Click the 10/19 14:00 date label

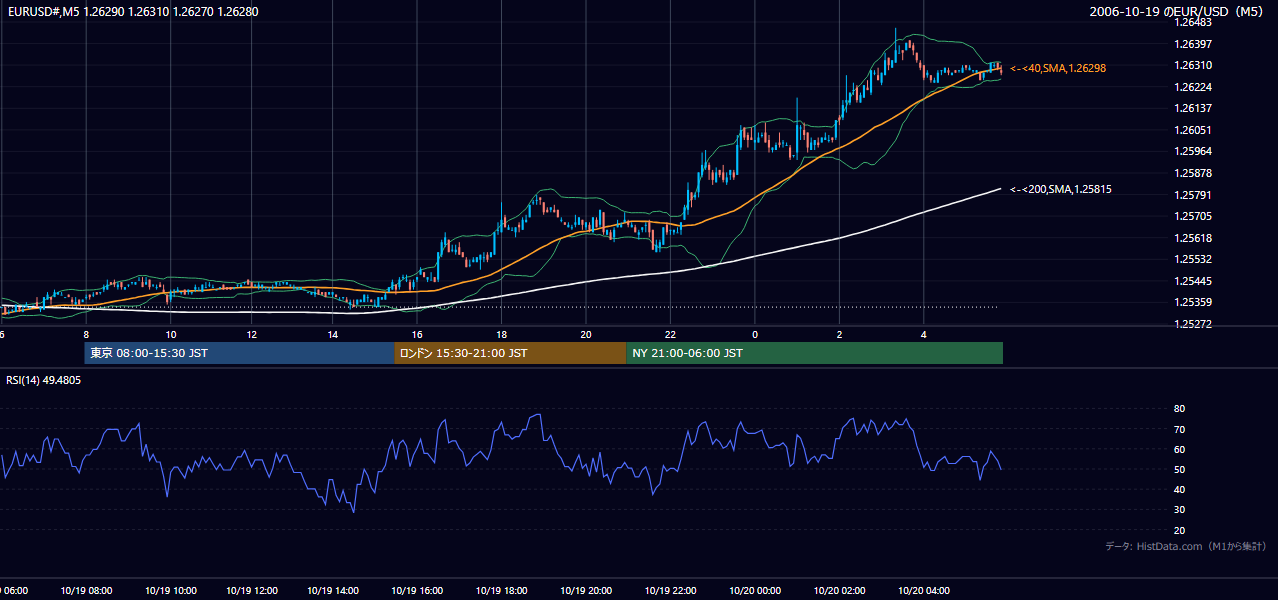tap(333, 591)
